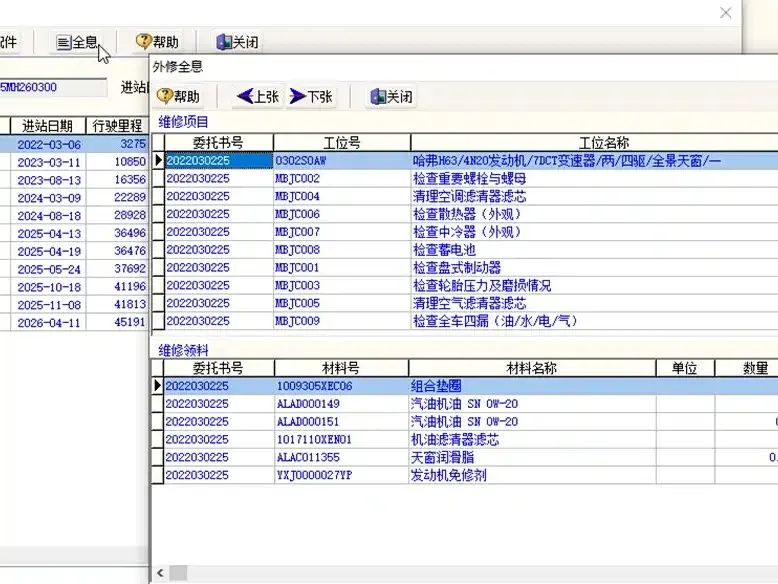Select the visit row dated 2025-04-19
Image resolution: width=778 pixels, height=584 pixels.
[x=74, y=252]
